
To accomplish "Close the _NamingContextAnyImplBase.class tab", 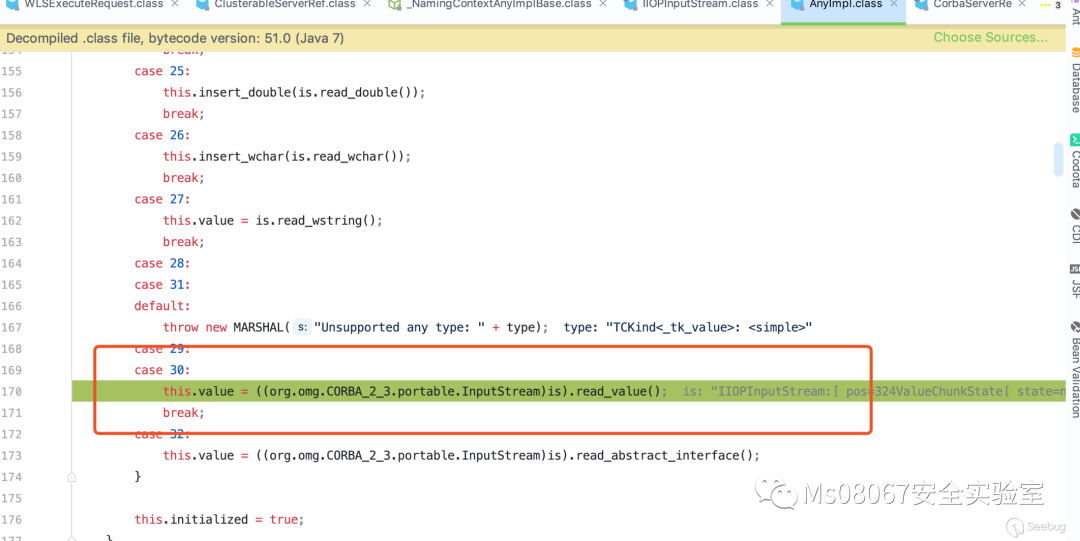I will coord(603,4).
